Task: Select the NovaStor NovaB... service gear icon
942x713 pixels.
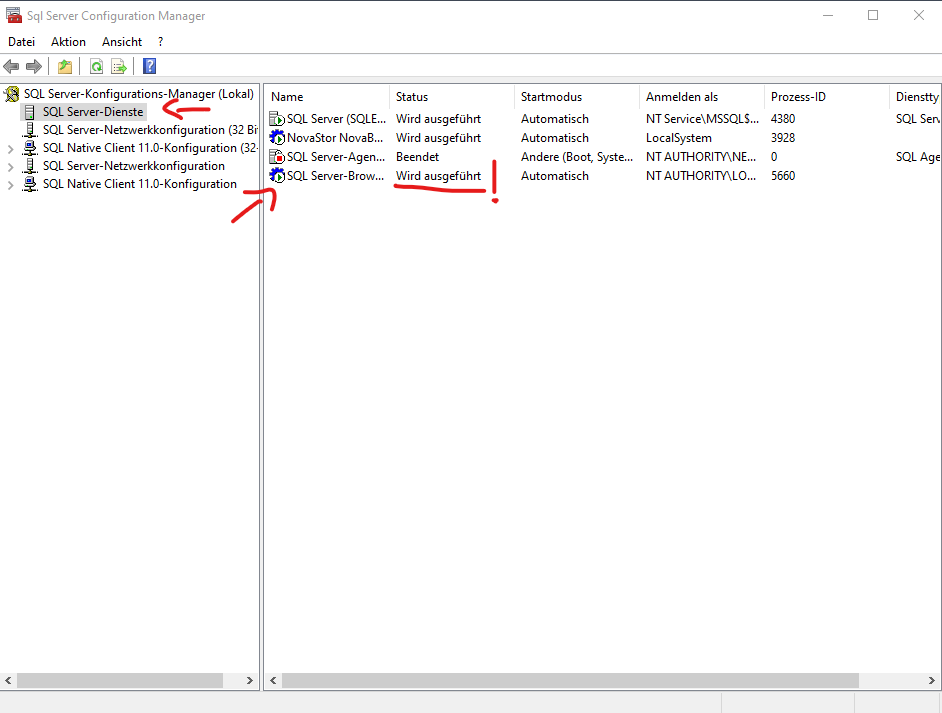Action: [277, 138]
